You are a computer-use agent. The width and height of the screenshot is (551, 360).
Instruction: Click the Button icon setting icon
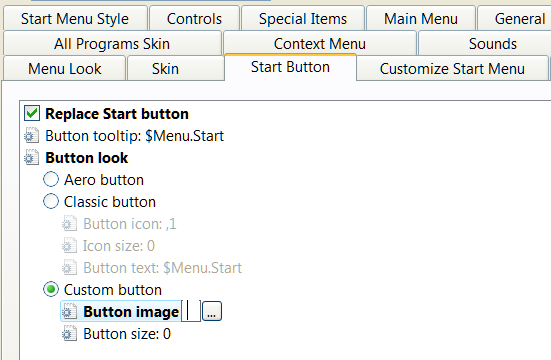pyautogui.click(x=70, y=224)
